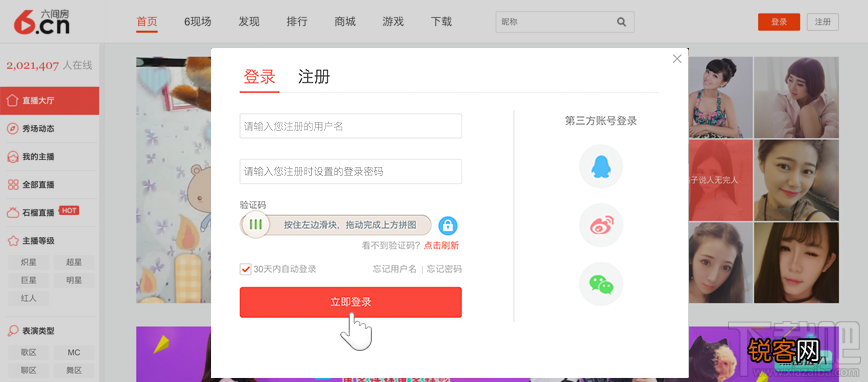This screenshot has width=868, height=382.
Task: Open 石榴直播 in the sidebar
Action: (50, 213)
